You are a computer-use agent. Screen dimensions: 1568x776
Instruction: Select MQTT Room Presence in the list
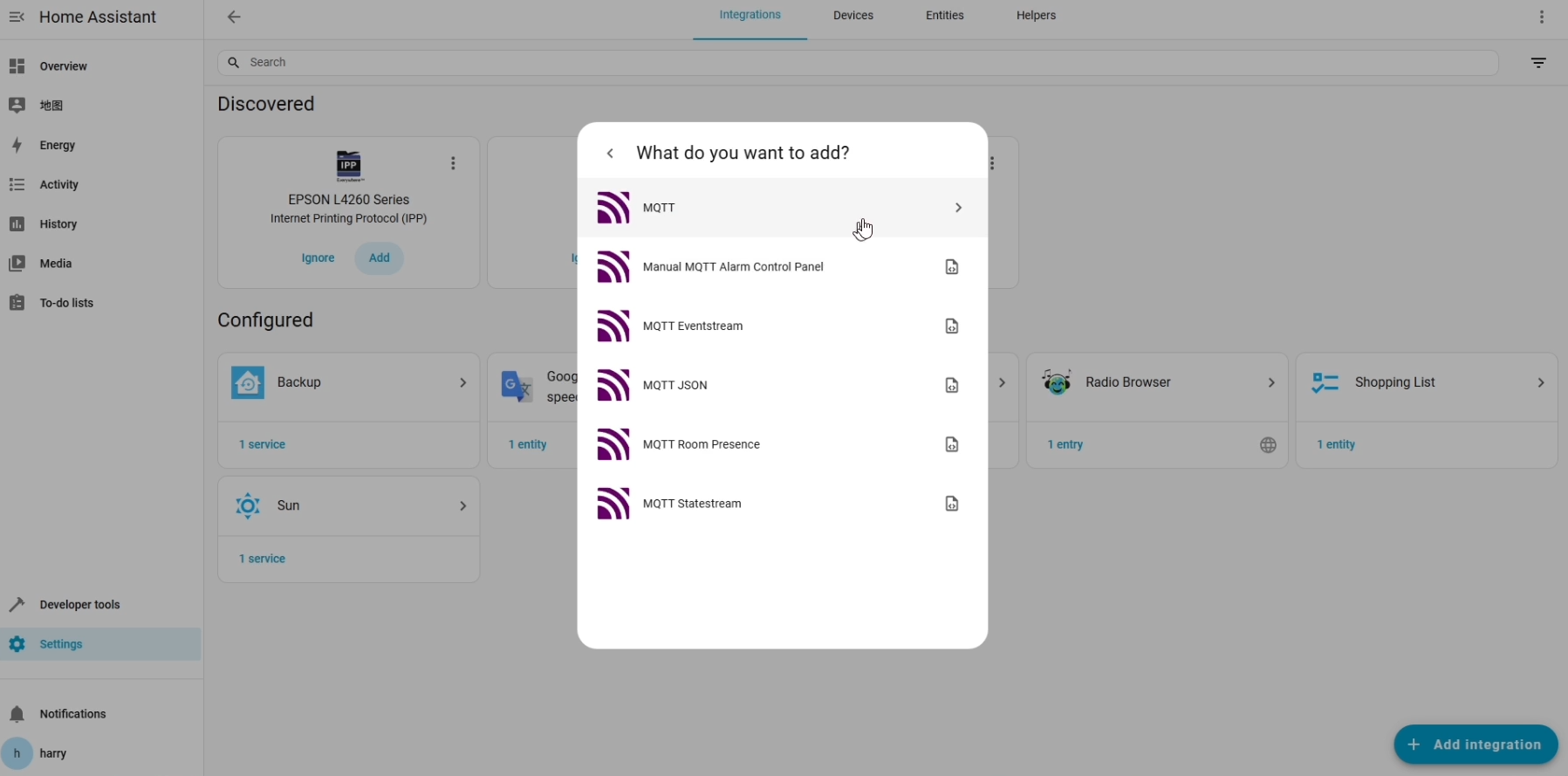click(x=701, y=444)
